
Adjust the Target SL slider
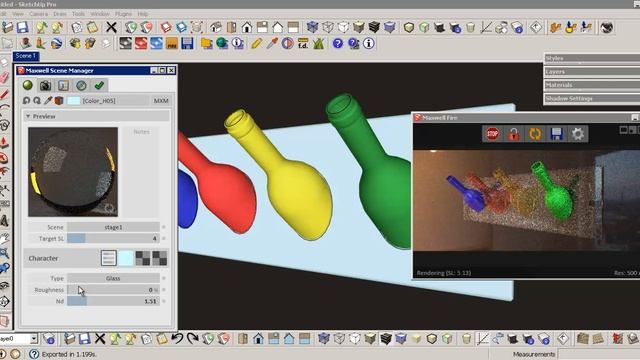113,238
